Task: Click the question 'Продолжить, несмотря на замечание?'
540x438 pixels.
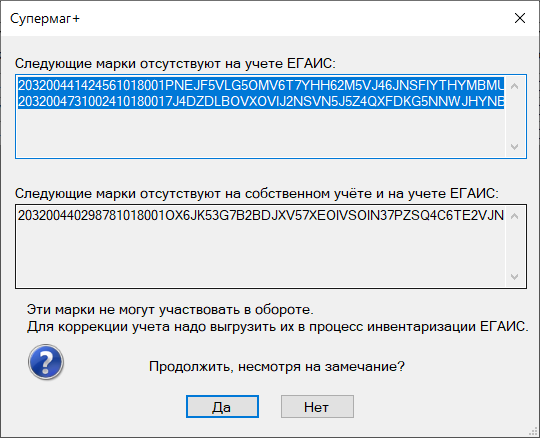Action: (x=277, y=366)
